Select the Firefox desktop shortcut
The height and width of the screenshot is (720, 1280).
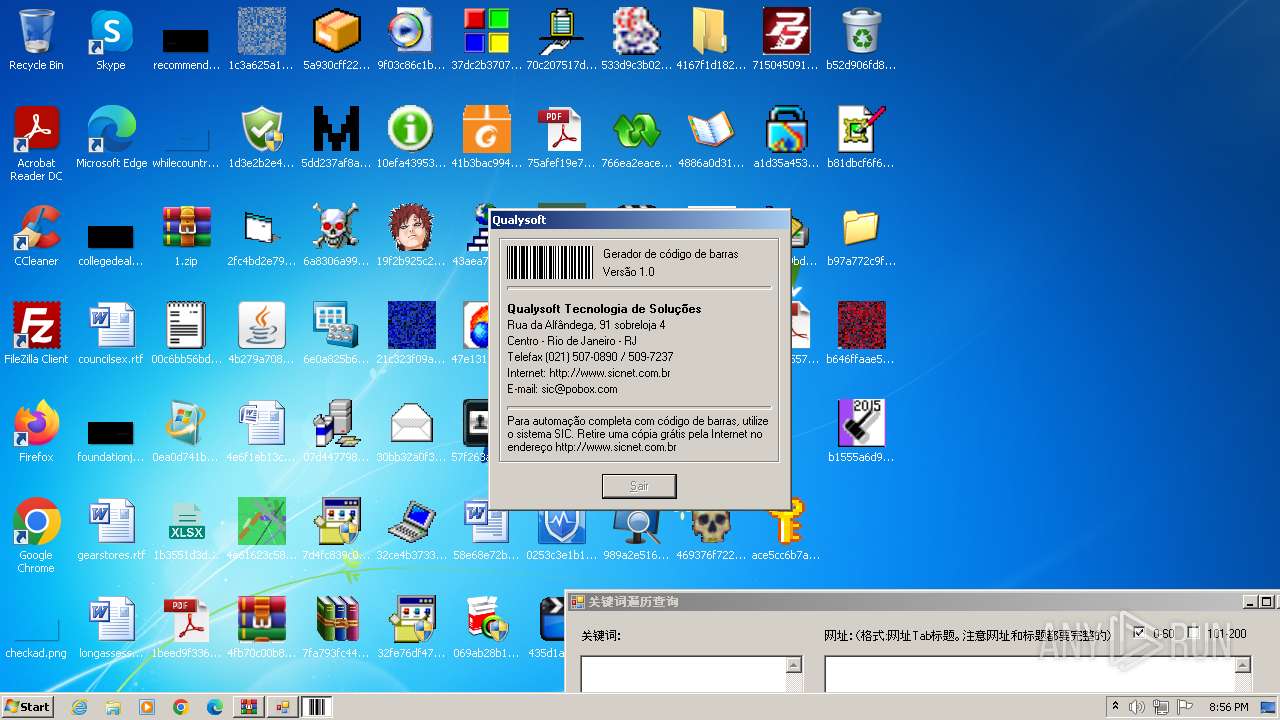[x=36, y=432]
